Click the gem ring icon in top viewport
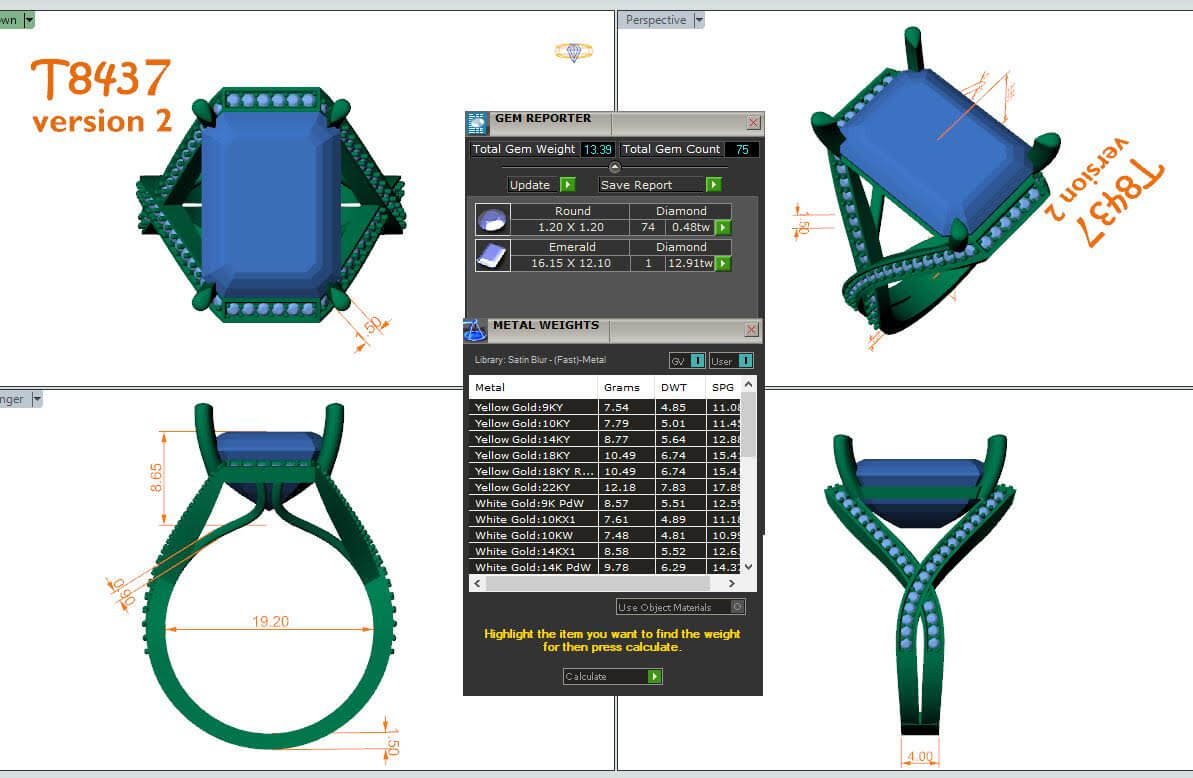The width and height of the screenshot is (1193, 778). pyautogui.click(x=573, y=52)
